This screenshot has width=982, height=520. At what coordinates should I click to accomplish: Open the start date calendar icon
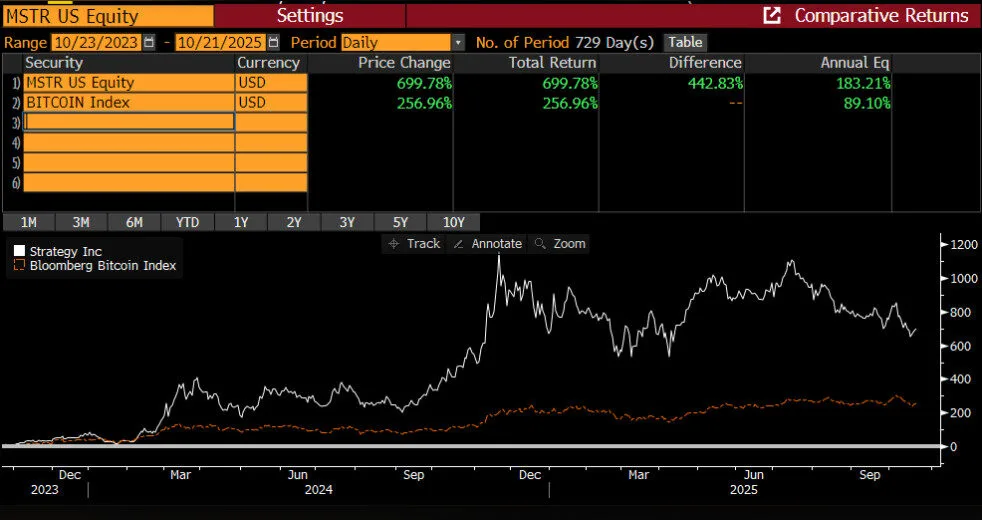pos(150,43)
